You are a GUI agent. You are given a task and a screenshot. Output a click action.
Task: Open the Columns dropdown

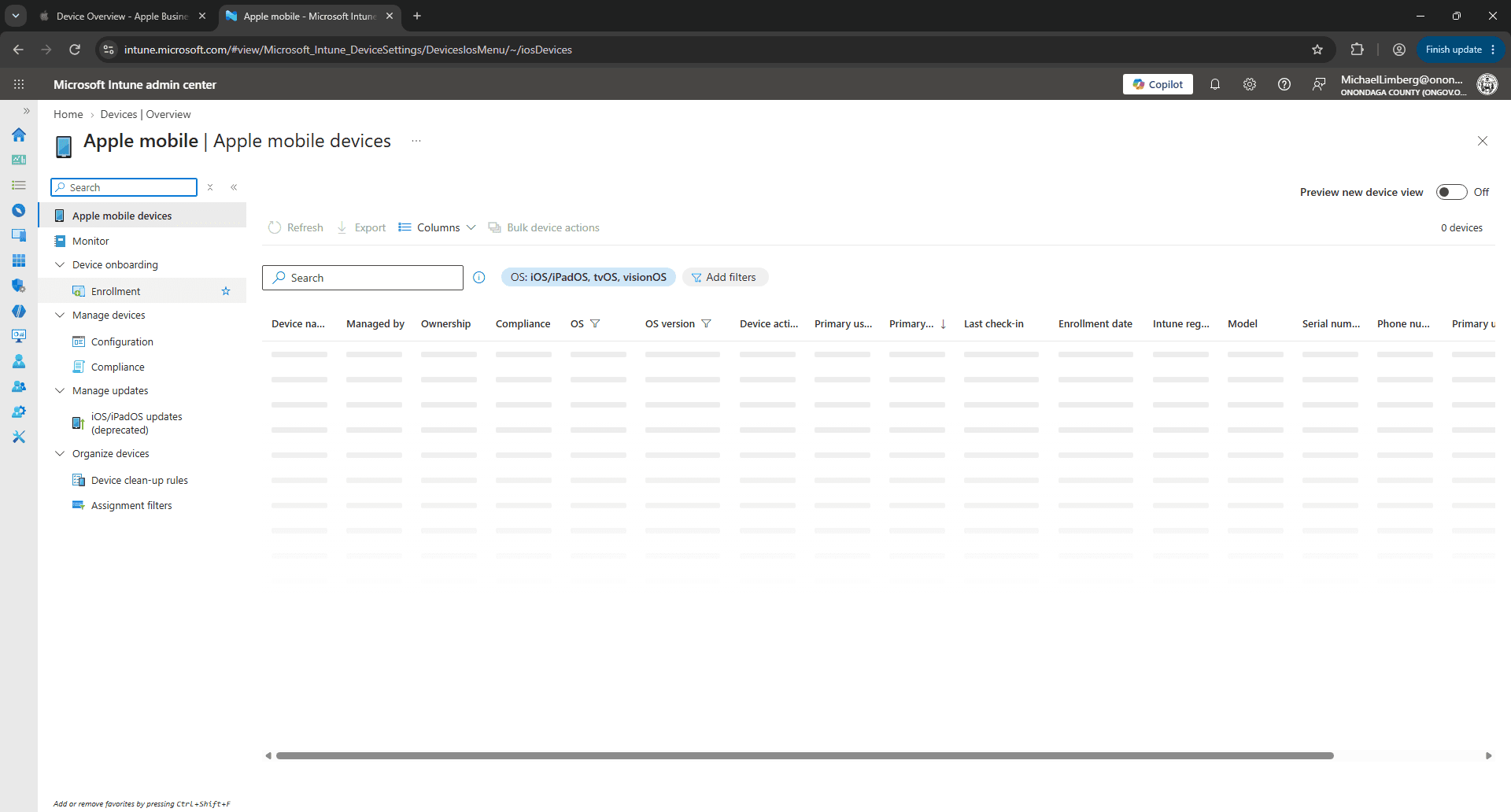point(438,227)
